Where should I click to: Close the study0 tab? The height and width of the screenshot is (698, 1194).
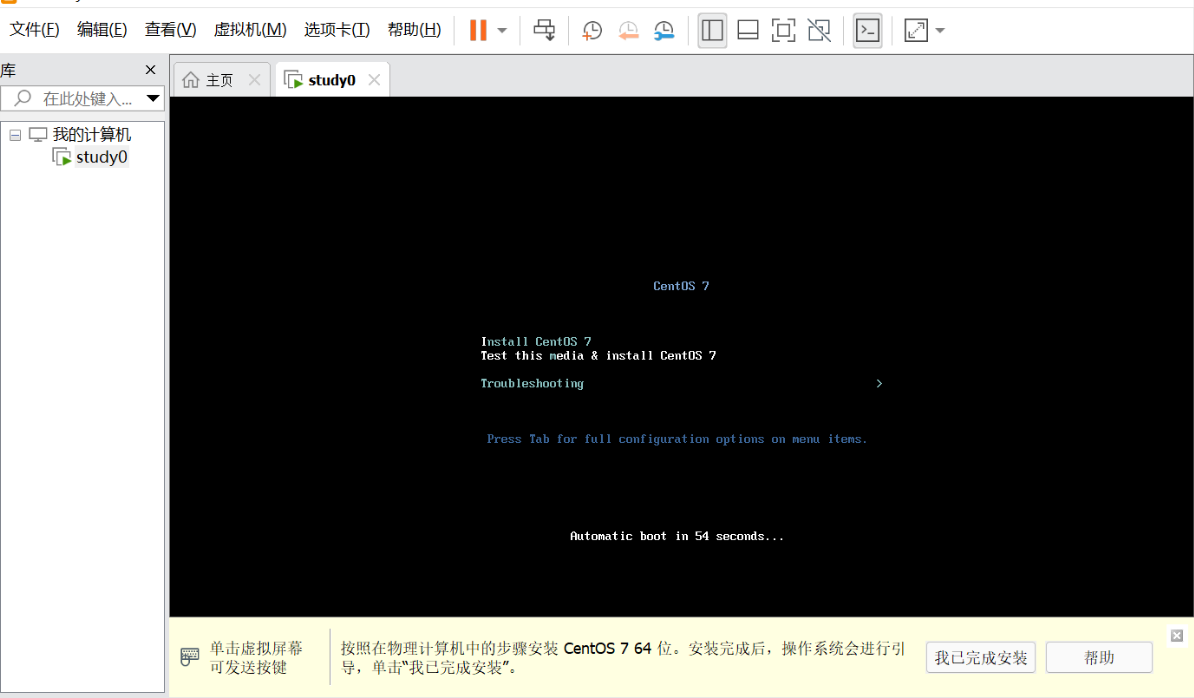click(374, 80)
